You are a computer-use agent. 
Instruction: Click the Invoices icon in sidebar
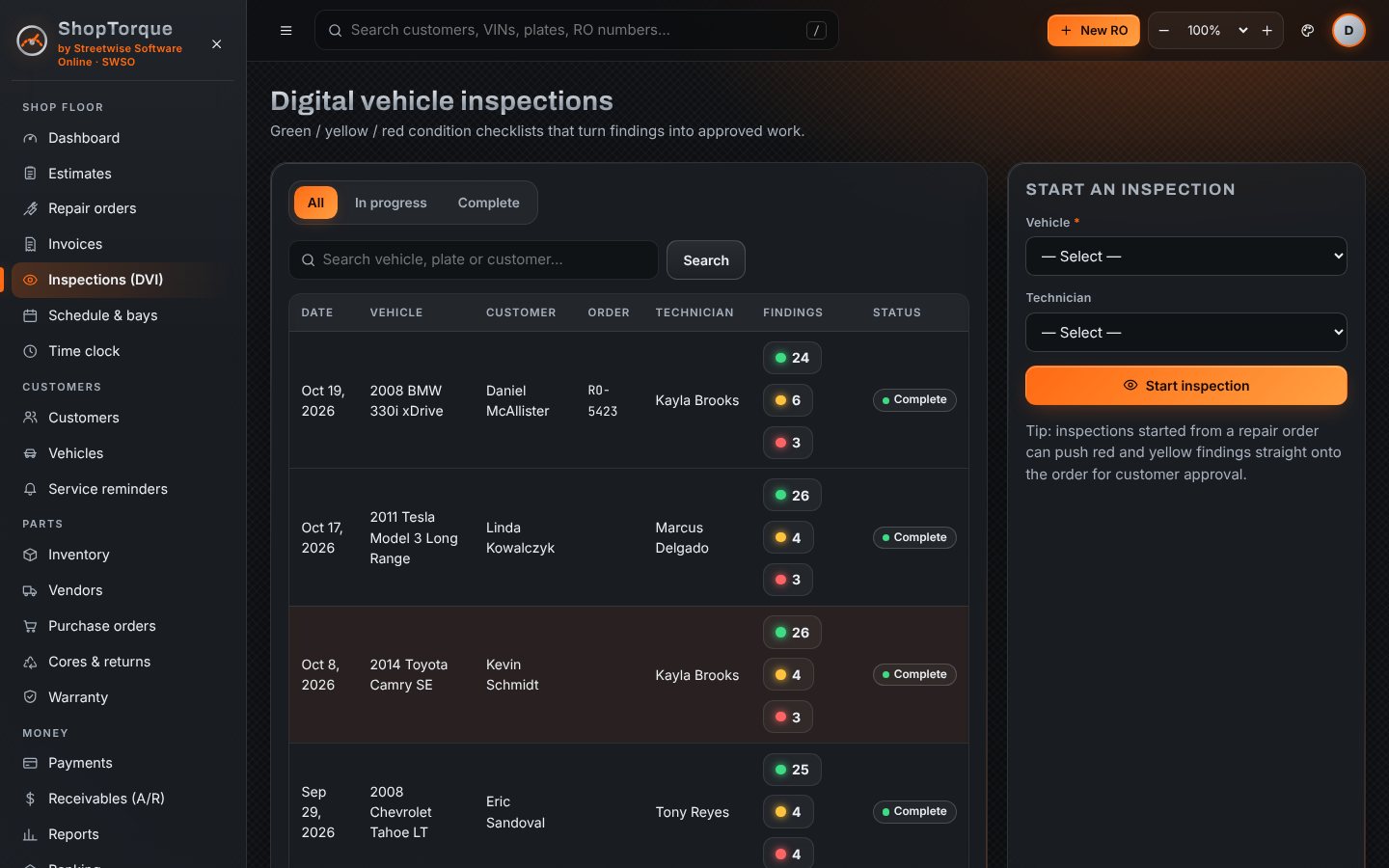(x=30, y=244)
